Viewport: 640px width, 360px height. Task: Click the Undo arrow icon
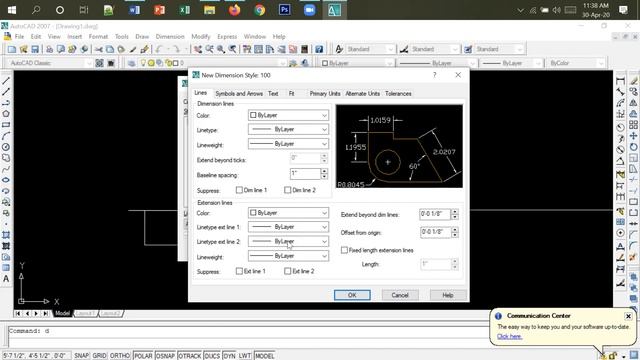pos(159,49)
